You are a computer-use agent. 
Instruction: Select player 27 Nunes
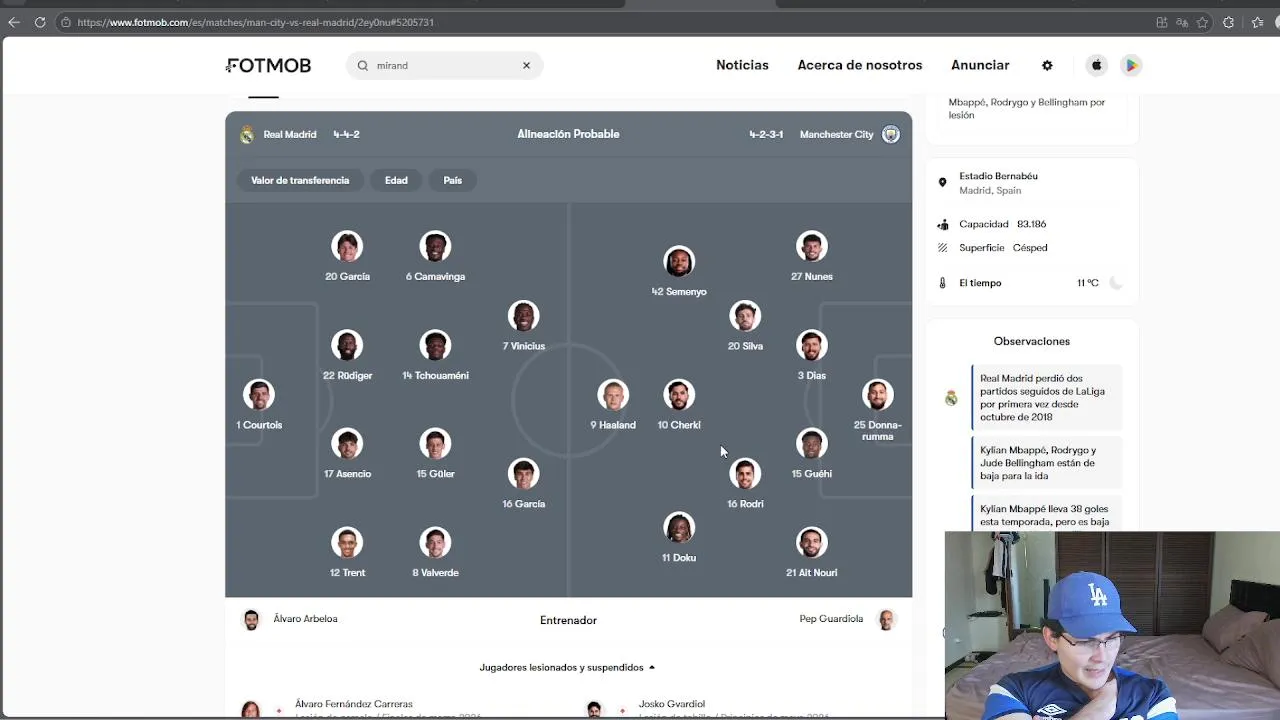click(811, 256)
